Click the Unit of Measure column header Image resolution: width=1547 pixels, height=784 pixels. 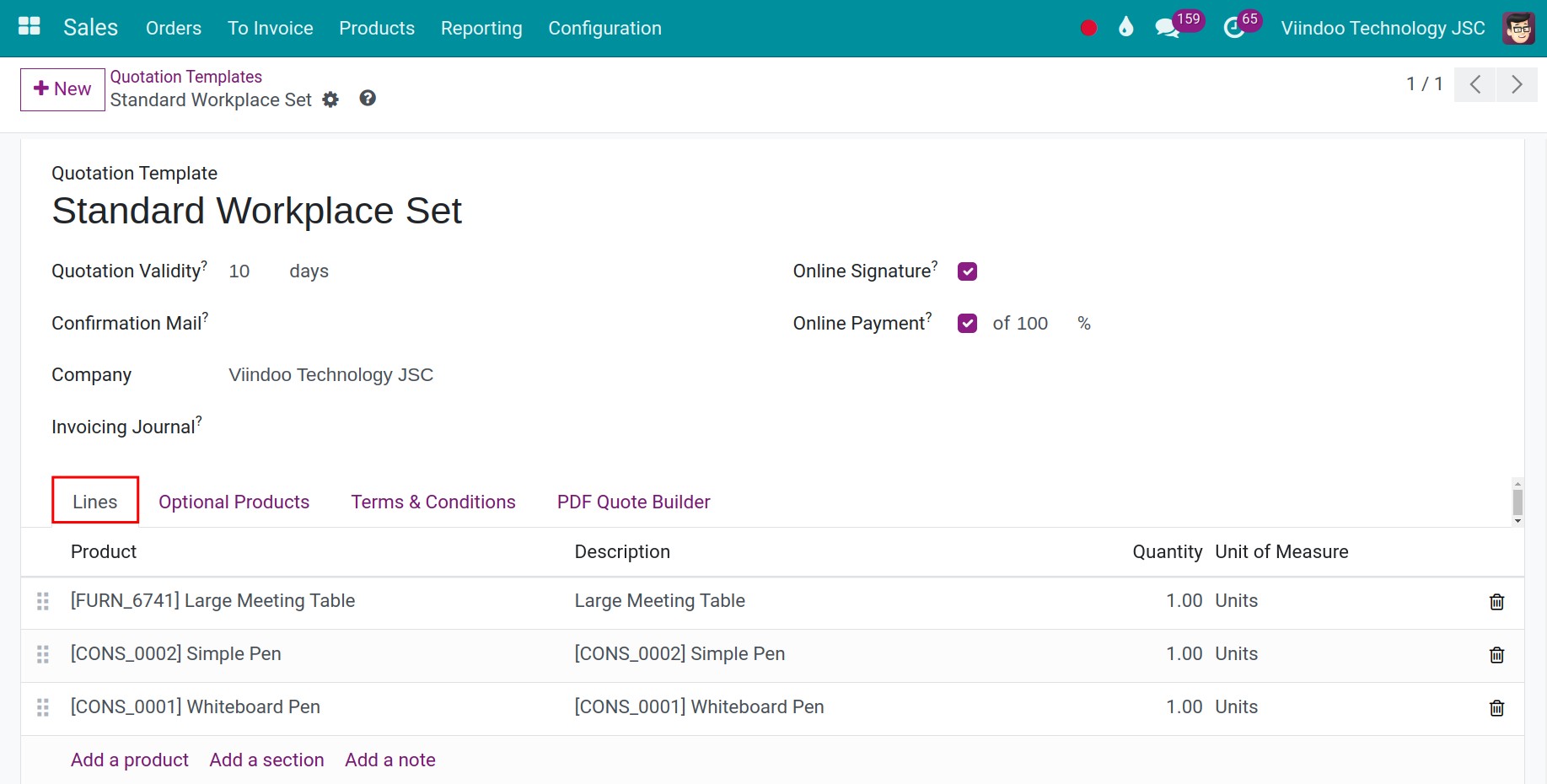(1281, 551)
